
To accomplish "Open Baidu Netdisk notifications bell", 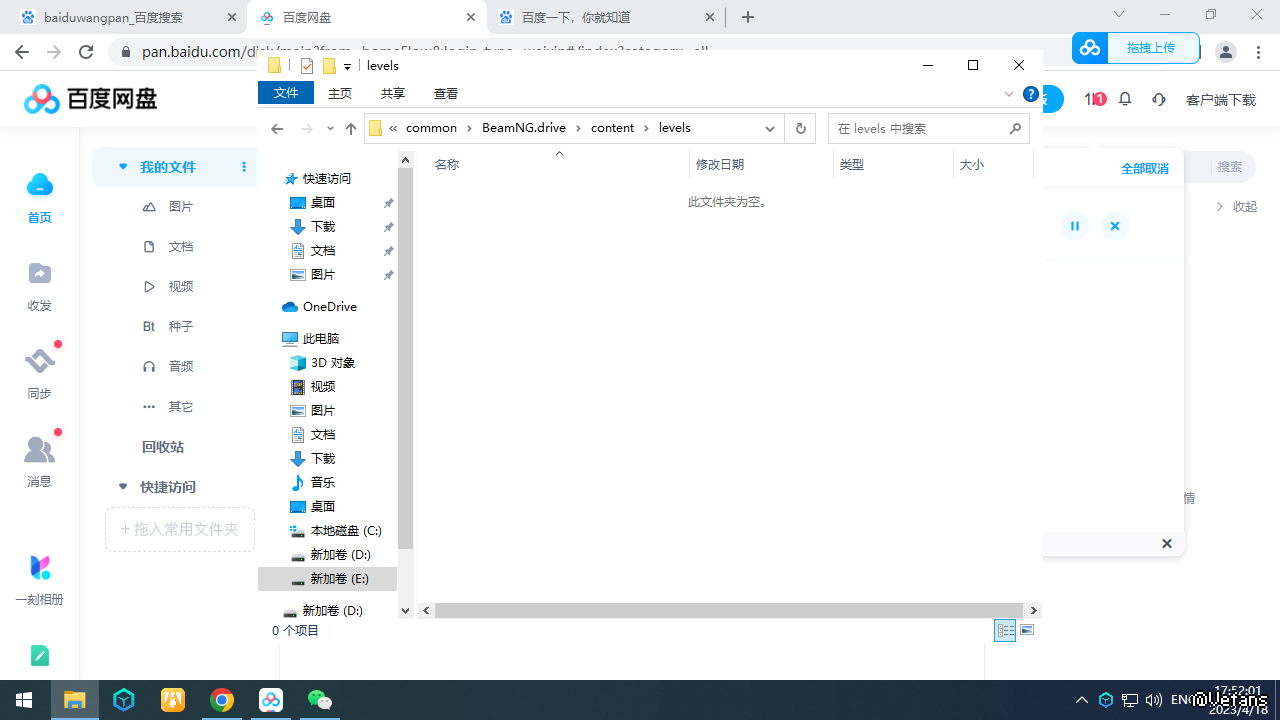I will click(1125, 99).
